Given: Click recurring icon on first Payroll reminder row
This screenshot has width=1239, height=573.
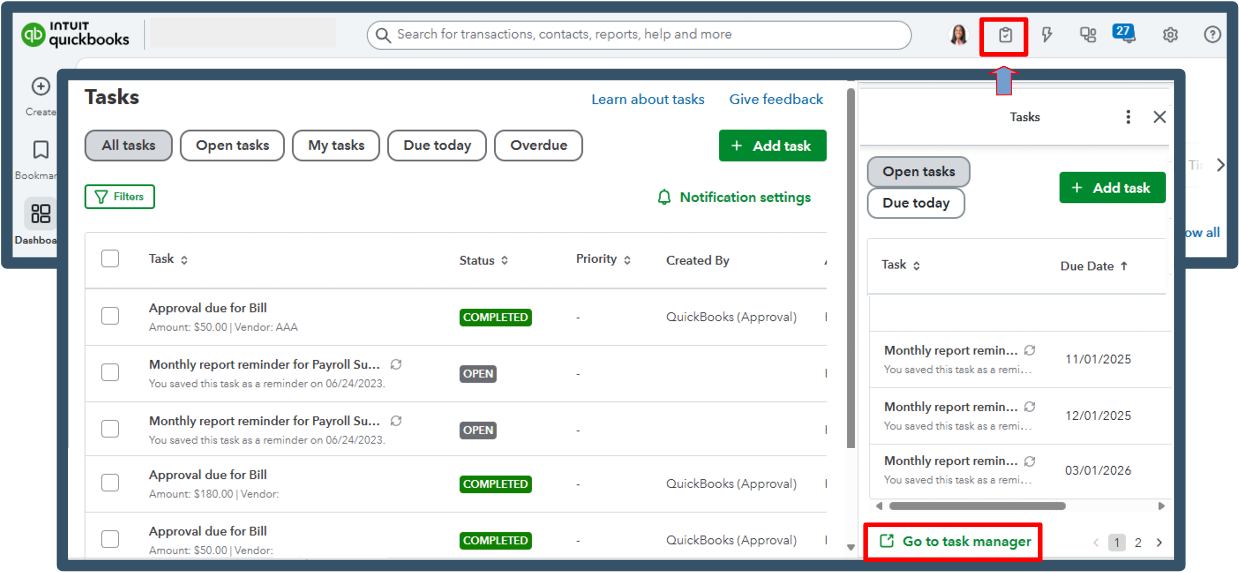Looking at the screenshot, I should point(396,365).
